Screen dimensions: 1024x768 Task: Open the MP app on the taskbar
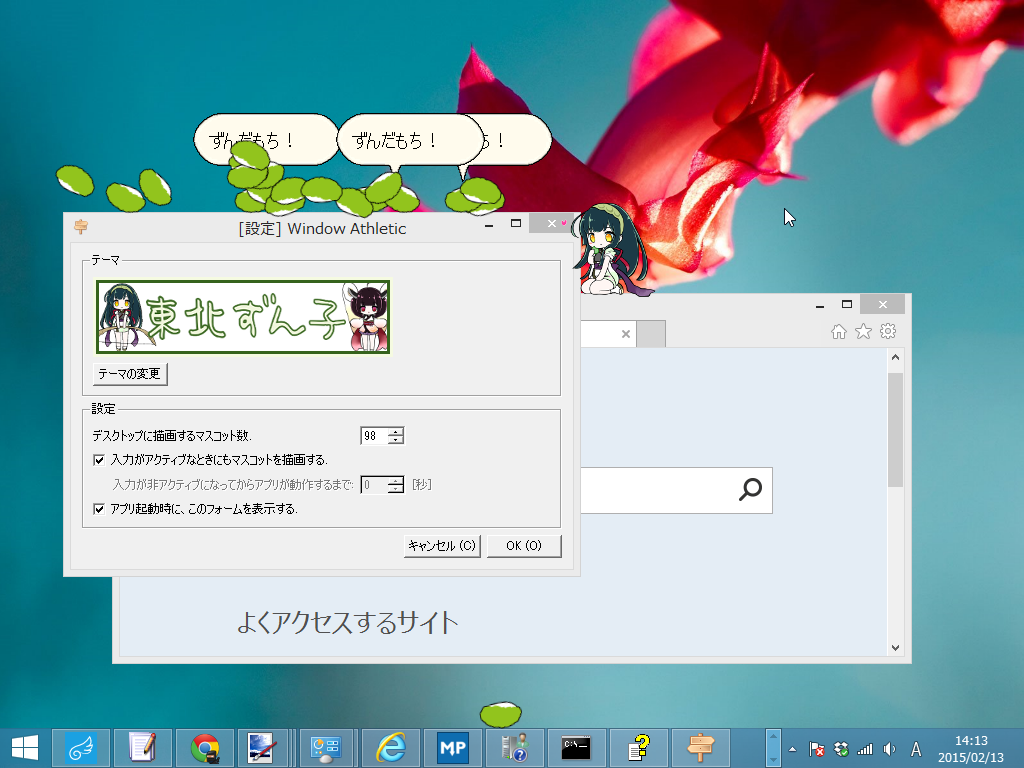[x=453, y=748]
